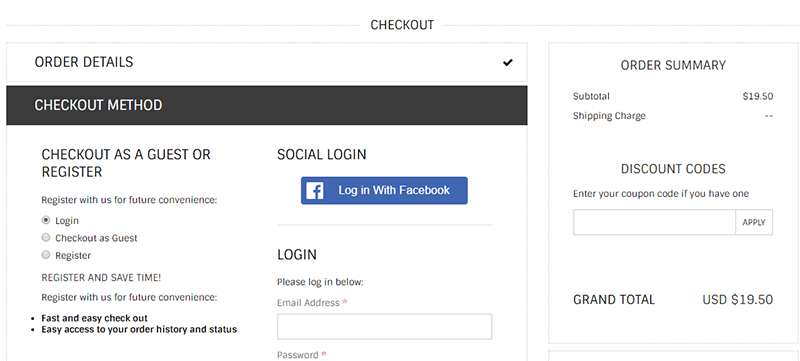Click the Email Address field label

pos(308,303)
